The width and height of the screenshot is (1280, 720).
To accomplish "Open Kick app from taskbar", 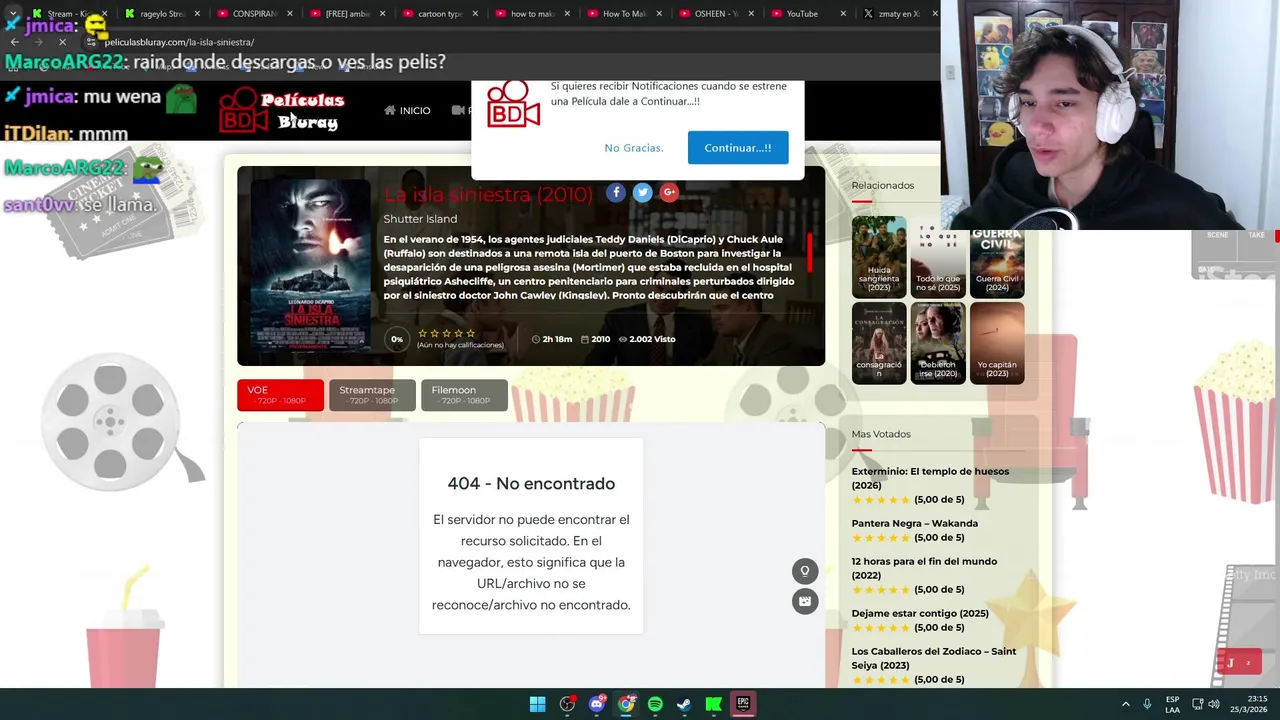I will click(x=714, y=704).
